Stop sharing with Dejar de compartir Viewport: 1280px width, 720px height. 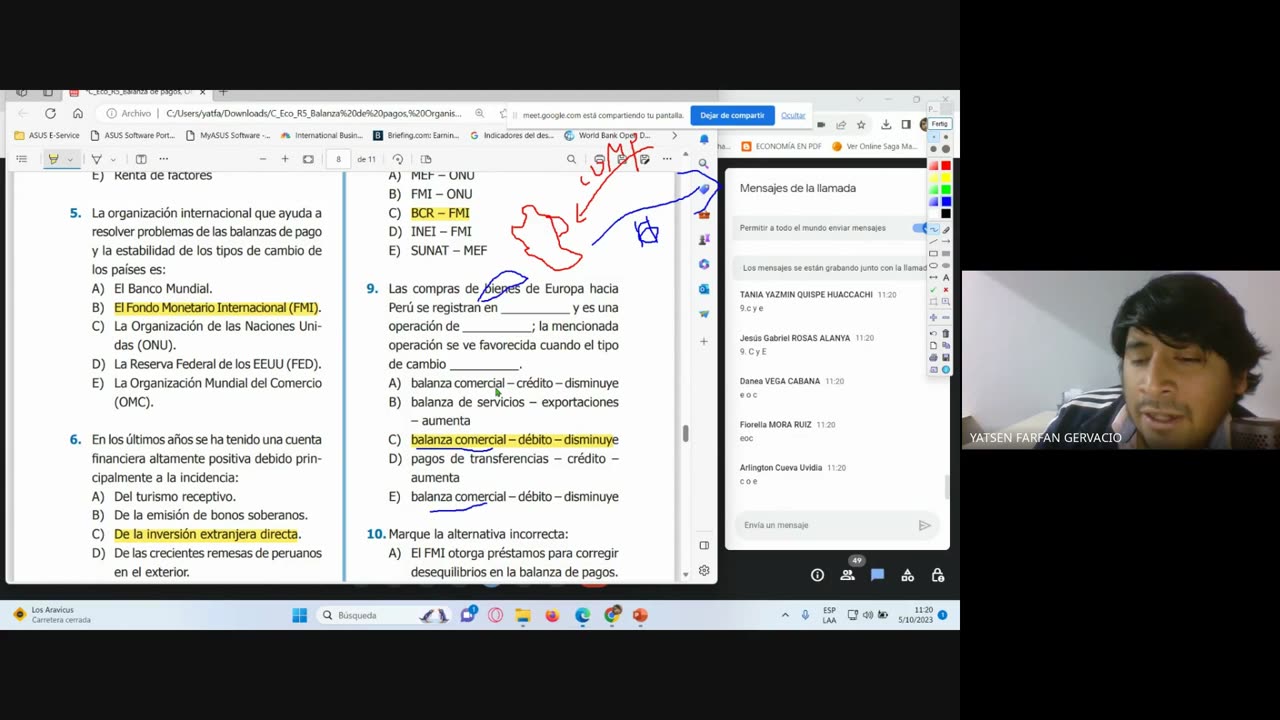732,115
